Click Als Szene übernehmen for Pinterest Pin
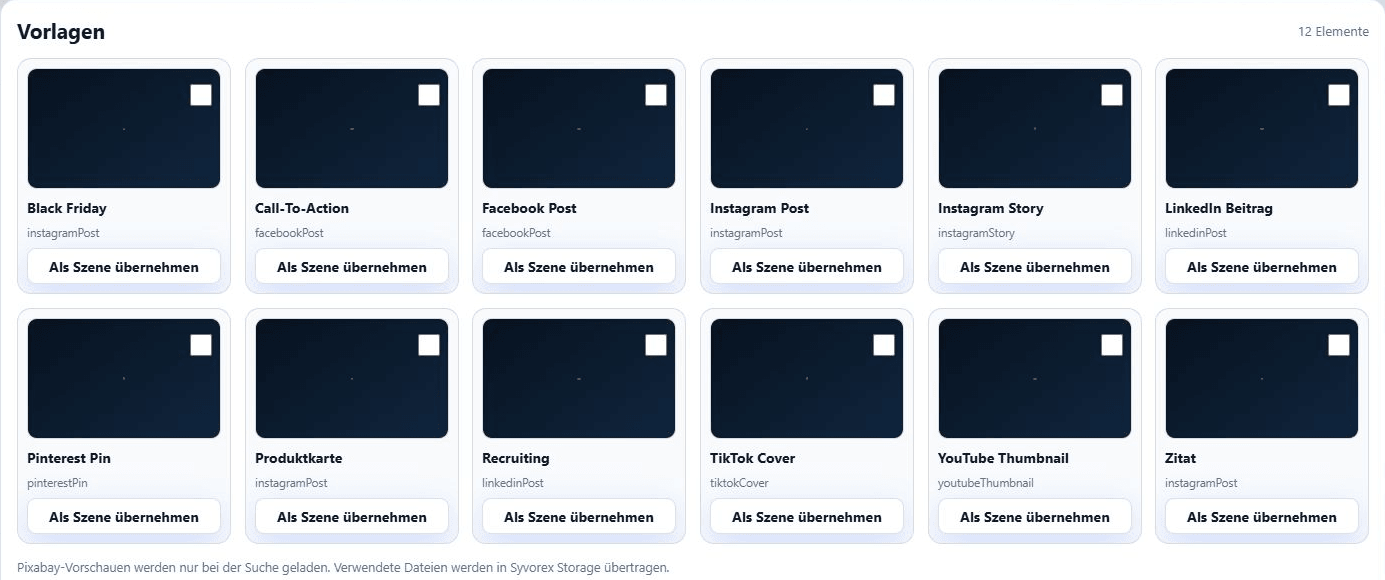Screen dimensions: 1385x580 (x=124, y=517)
